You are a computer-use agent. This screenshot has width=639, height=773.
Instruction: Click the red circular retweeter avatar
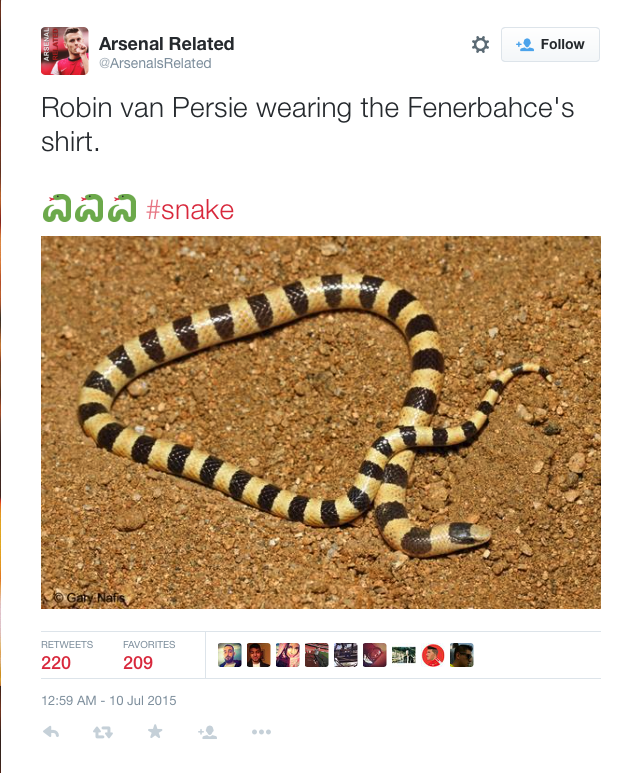coord(433,655)
